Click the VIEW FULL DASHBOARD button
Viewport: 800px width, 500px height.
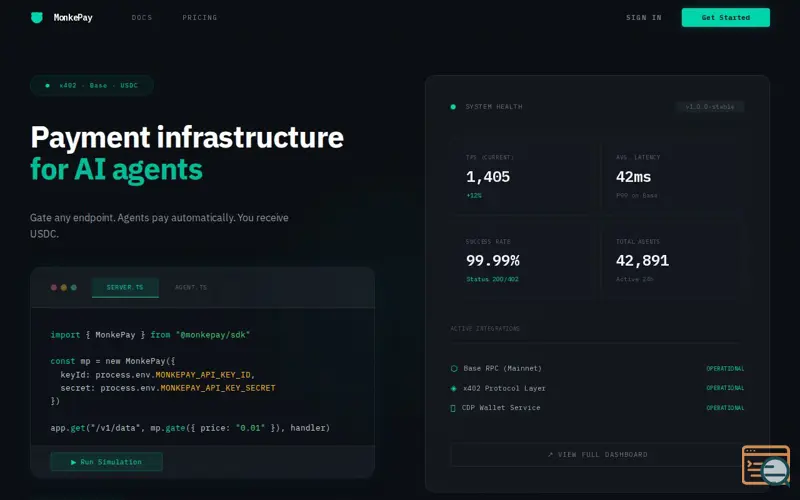point(597,455)
